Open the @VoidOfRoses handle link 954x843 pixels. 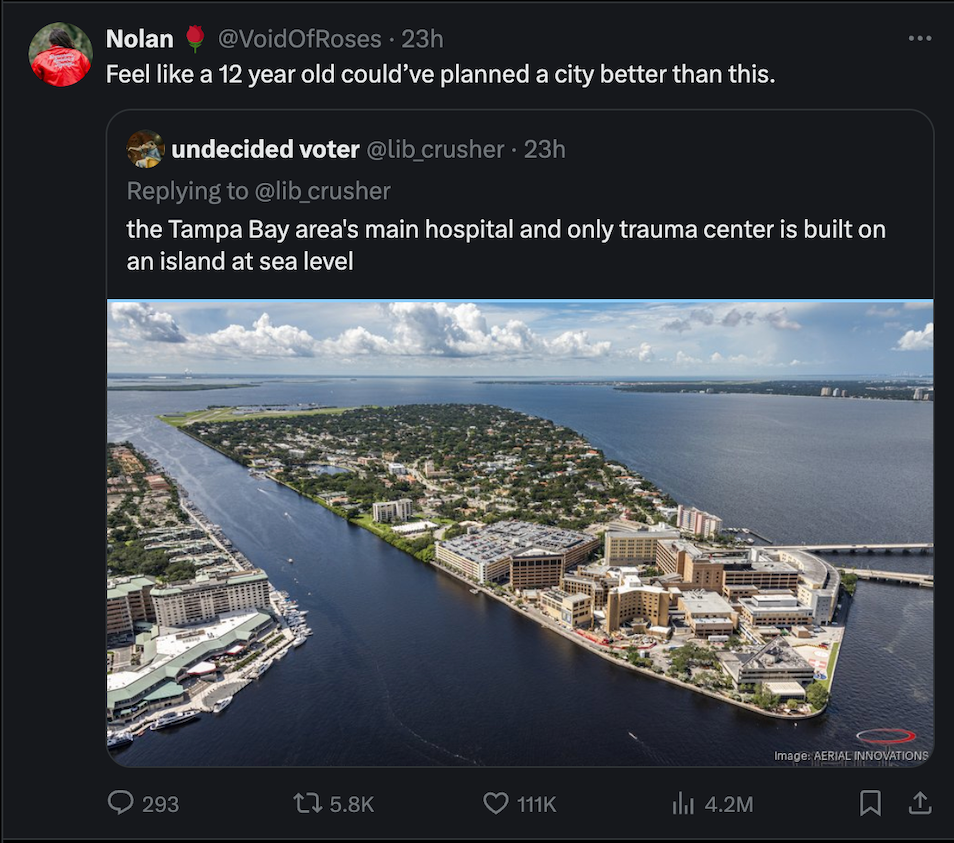[x=300, y=39]
